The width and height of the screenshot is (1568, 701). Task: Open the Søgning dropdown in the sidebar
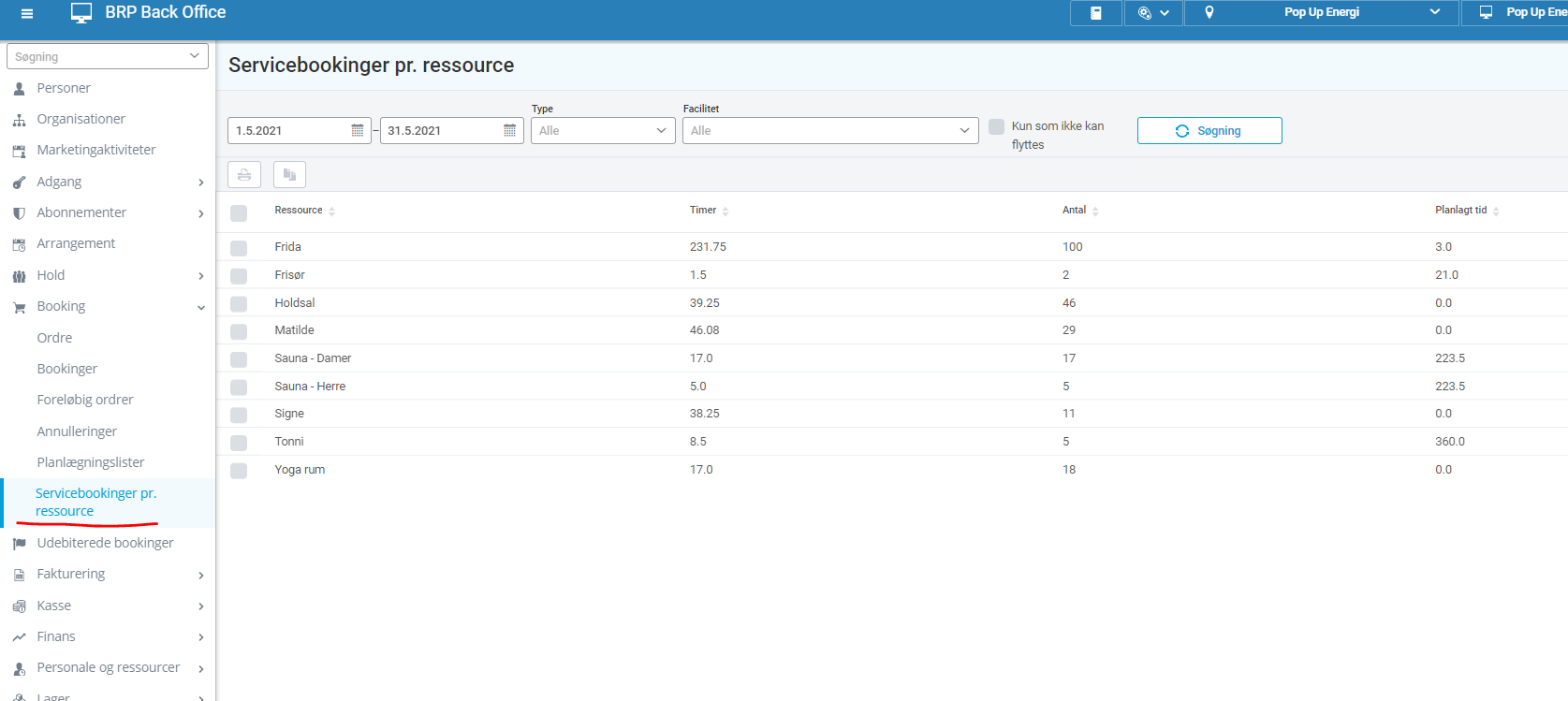108,56
